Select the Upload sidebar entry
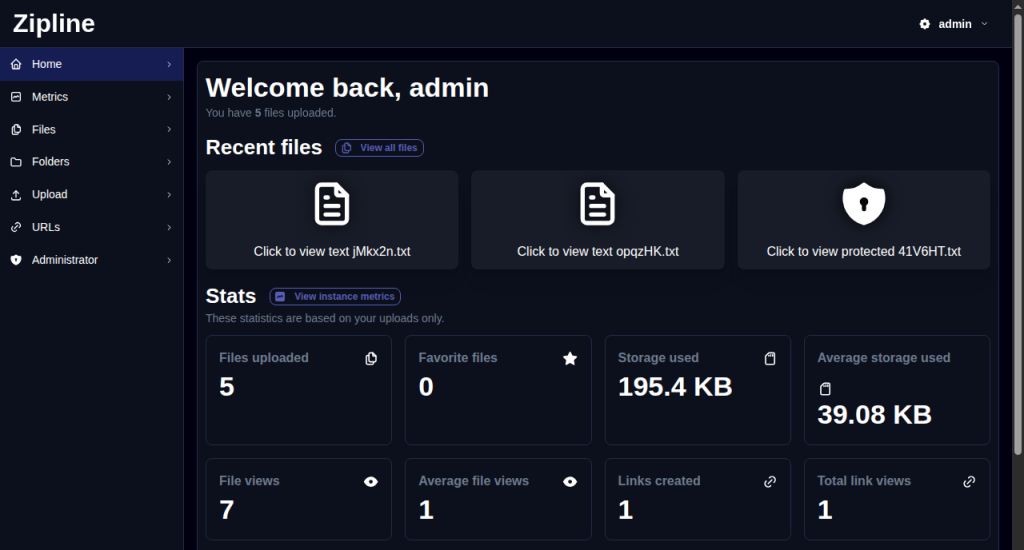This screenshot has height=550, width=1024. (91, 195)
